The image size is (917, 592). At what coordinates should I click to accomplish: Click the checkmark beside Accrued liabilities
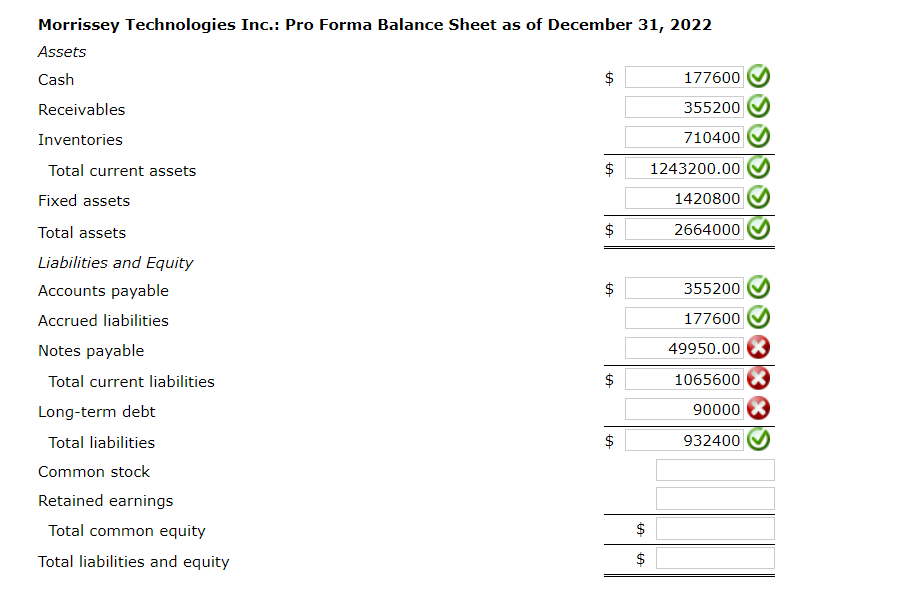pos(758,317)
